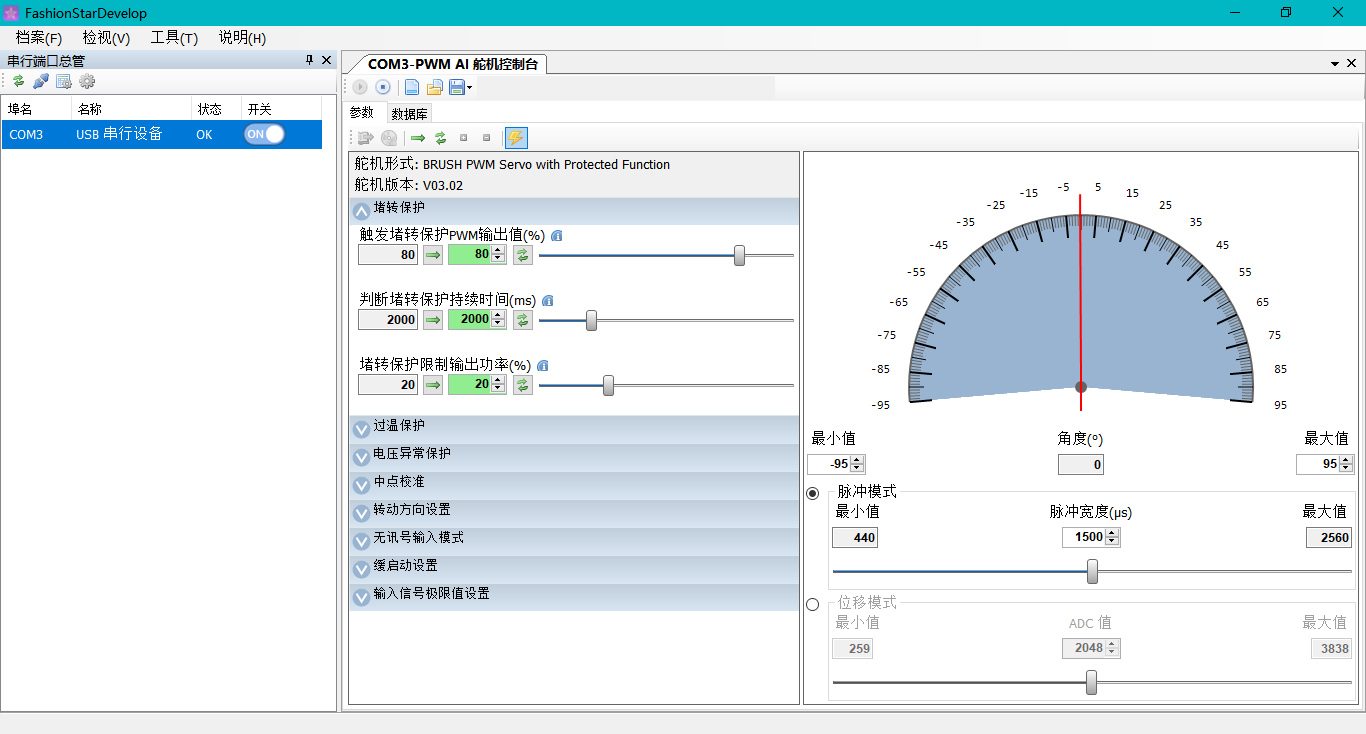The image size is (1366, 734).
Task: Click the 开关 column header
Action: click(x=281, y=109)
